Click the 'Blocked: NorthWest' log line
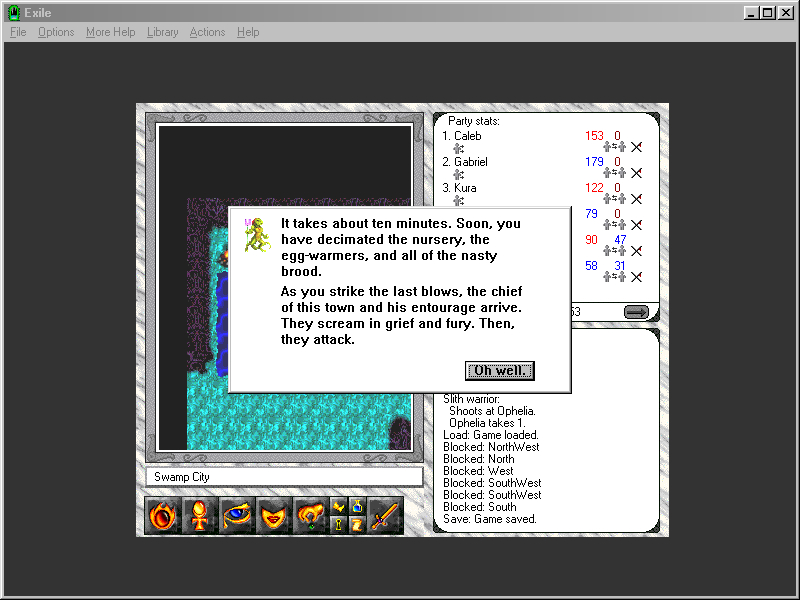The image size is (800, 600). [491, 447]
